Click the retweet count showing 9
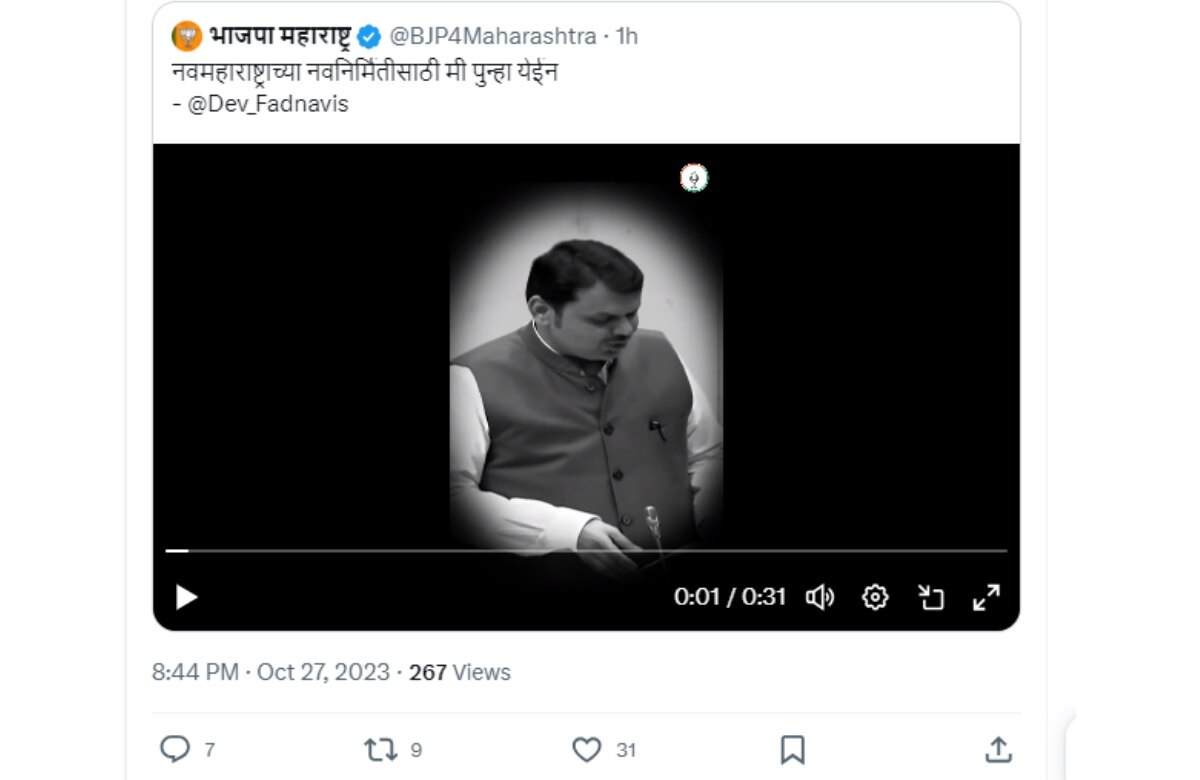The image size is (1200, 780). tap(412, 748)
